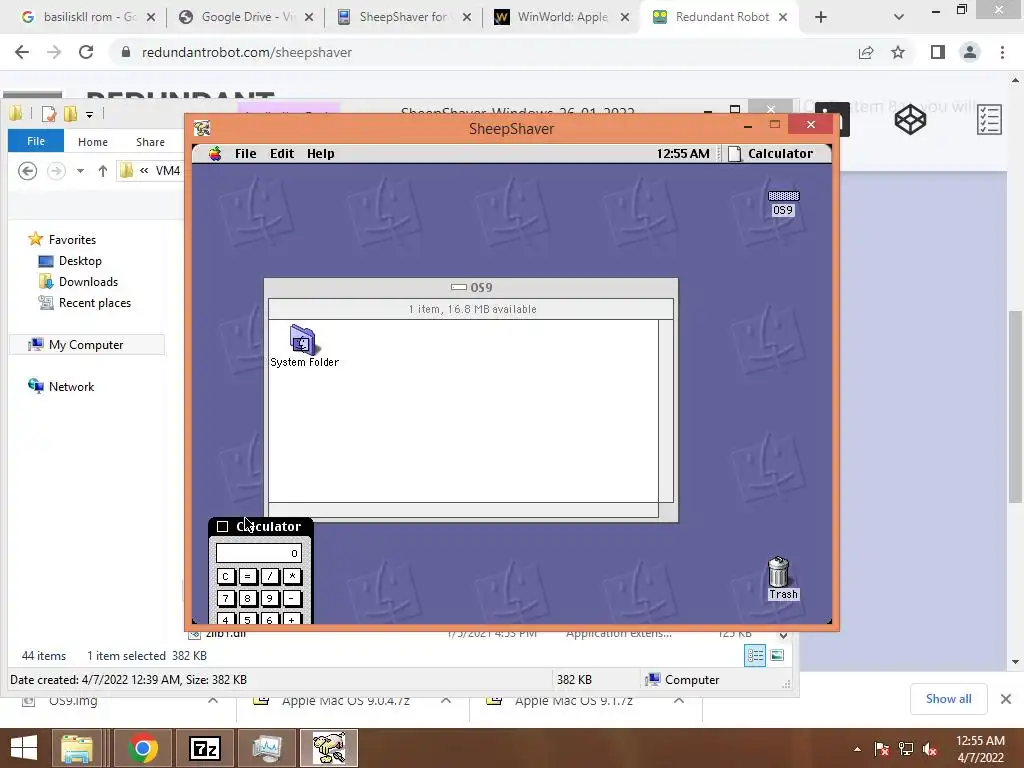The image size is (1024, 768).
Task: Switch Explorer to large icons view
Action: click(x=777, y=656)
